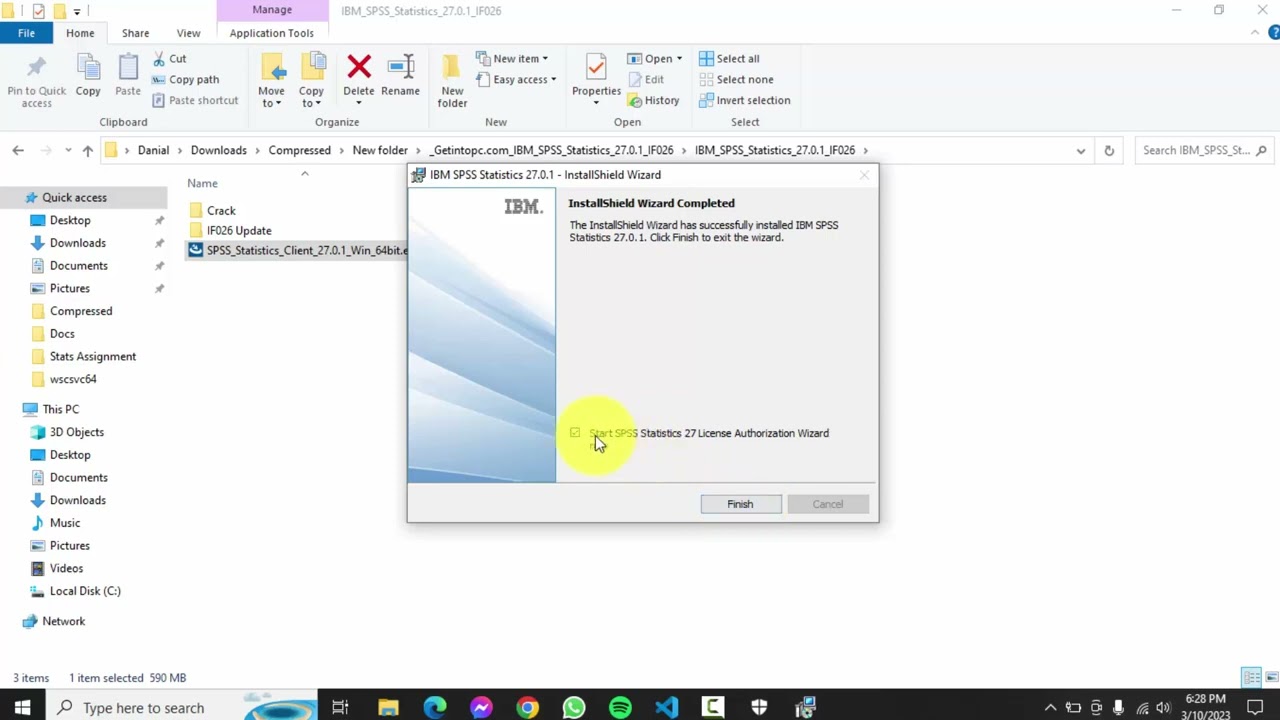This screenshot has height=720, width=1280.
Task: Switch to the View ribbon tab
Action: coord(188,33)
